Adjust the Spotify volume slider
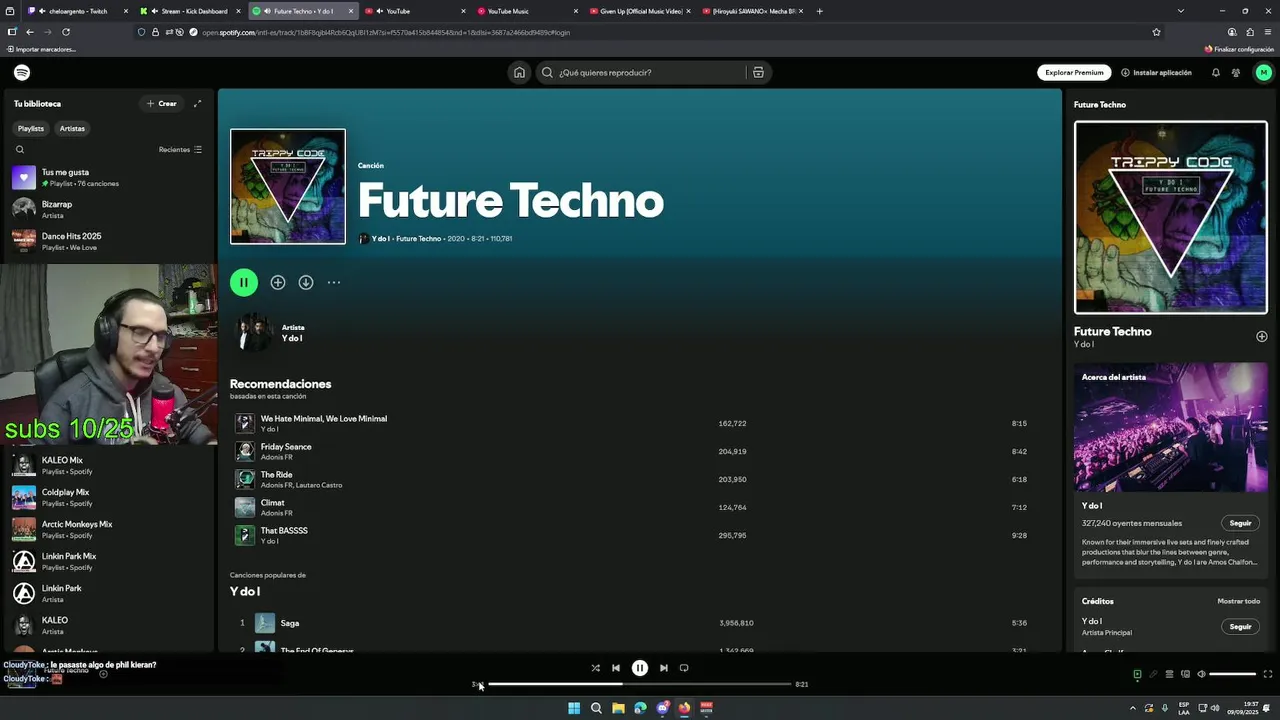 [1233, 674]
